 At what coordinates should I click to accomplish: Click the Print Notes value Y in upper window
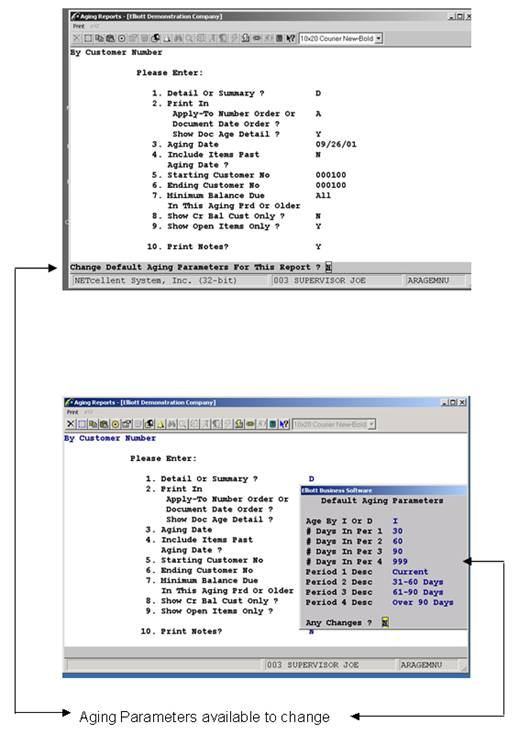[x=318, y=247]
